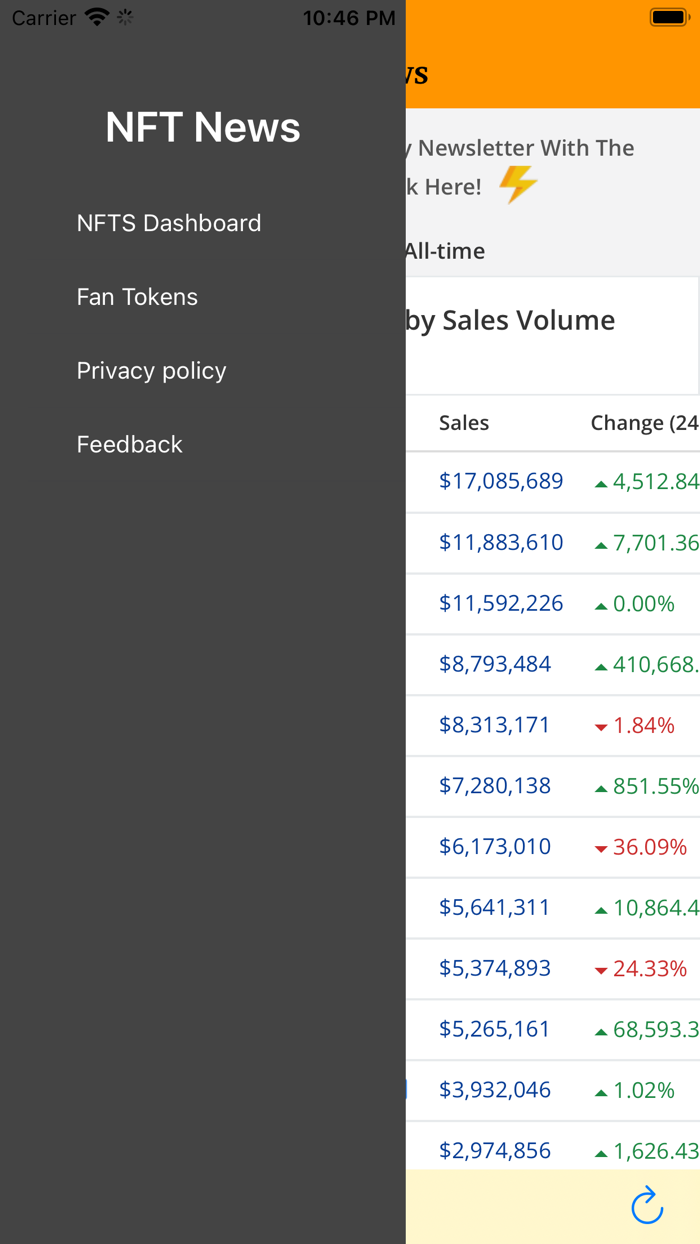Screen dimensions: 700x1244
Task: Tap the refresh icon at bottom right
Action: pyautogui.click(x=647, y=1206)
